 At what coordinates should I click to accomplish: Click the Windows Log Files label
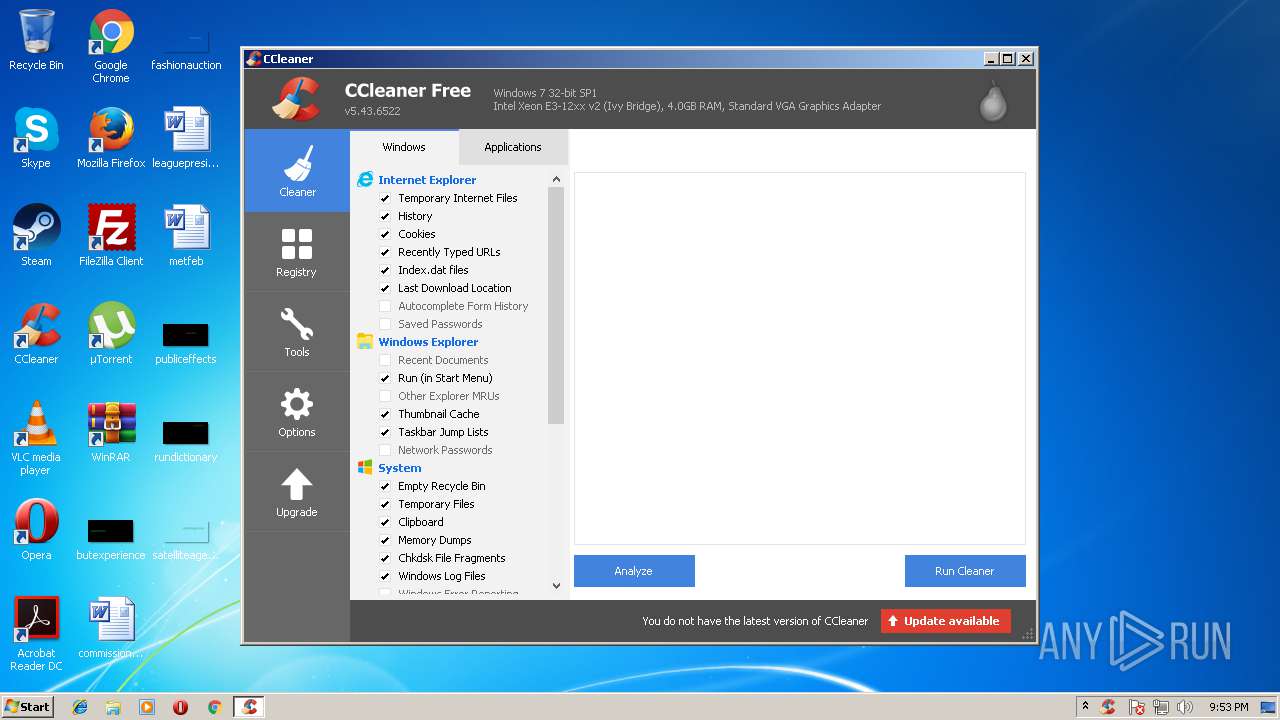coord(442,576)
